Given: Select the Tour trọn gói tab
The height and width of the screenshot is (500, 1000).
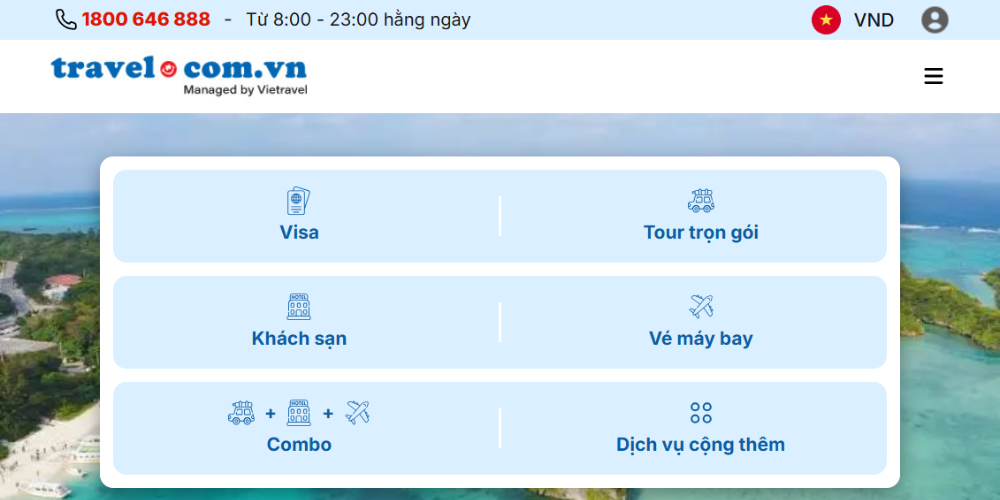Looking at the screenshot, I should coord(700,233).
